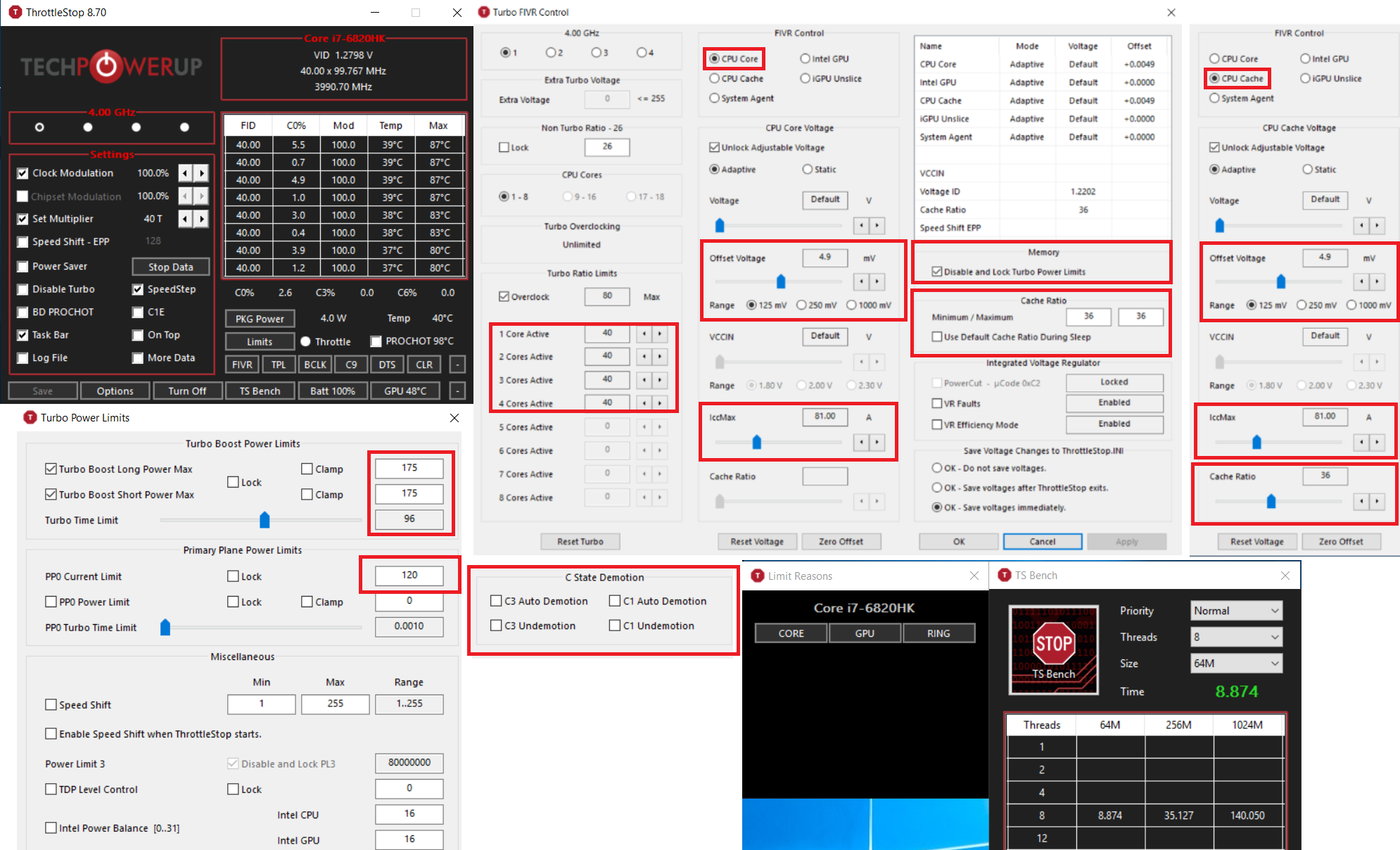The width and height of the screenshot is (1400, 850).
Task: Decrease Set Multiplier with left arrow
Action: coord(185,219)
